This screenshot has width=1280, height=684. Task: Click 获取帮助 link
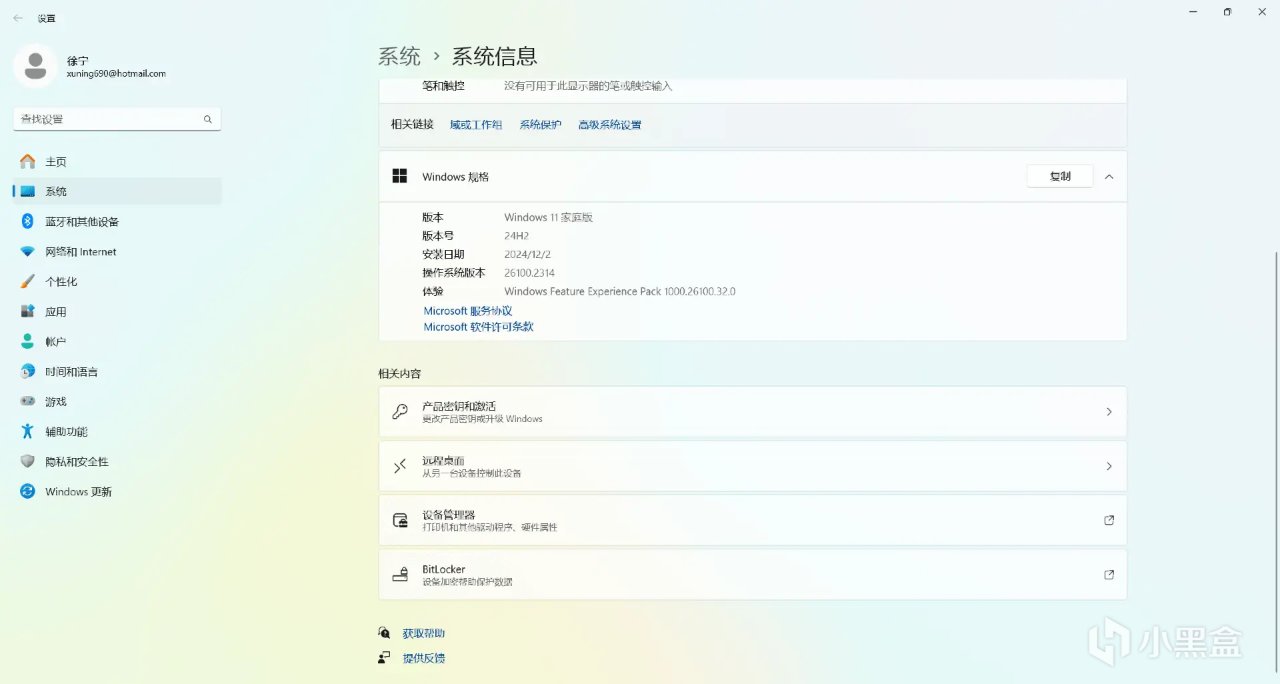(424, 633)
